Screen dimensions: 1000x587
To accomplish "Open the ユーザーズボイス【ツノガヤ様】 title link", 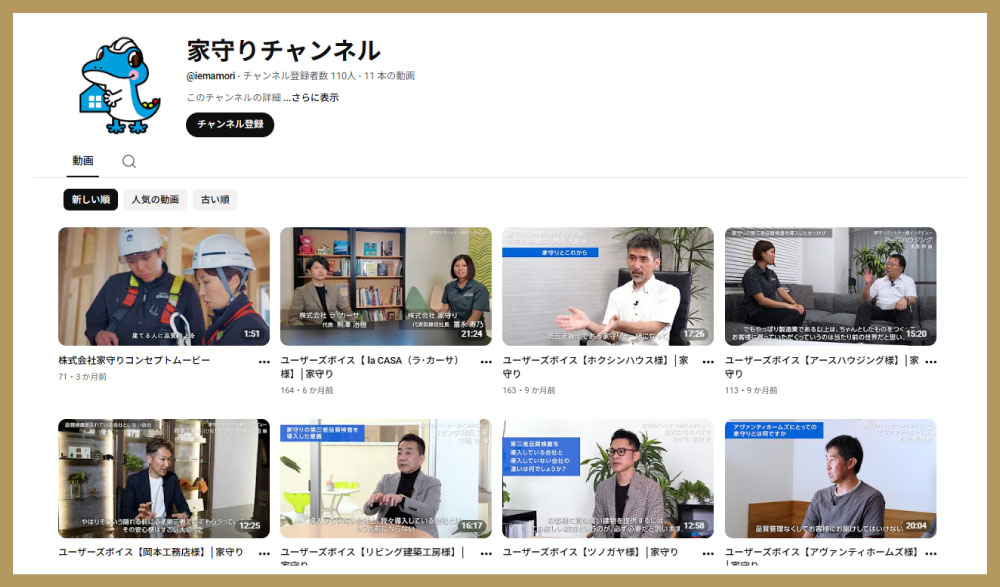I will pyautogui.click(x=590, y=552).
